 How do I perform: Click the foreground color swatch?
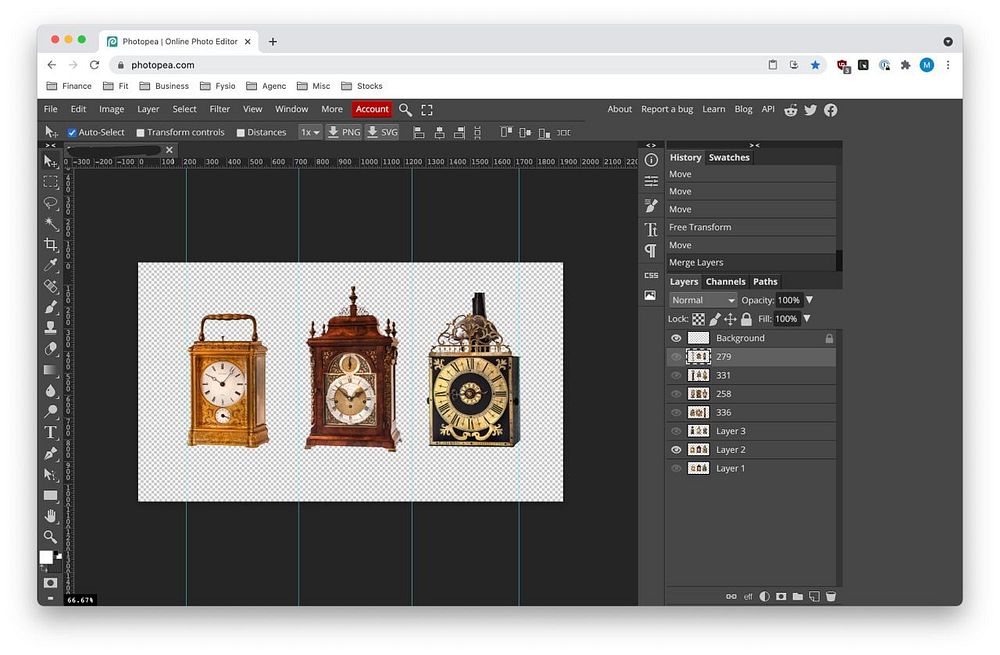click(x=46, y=557)
